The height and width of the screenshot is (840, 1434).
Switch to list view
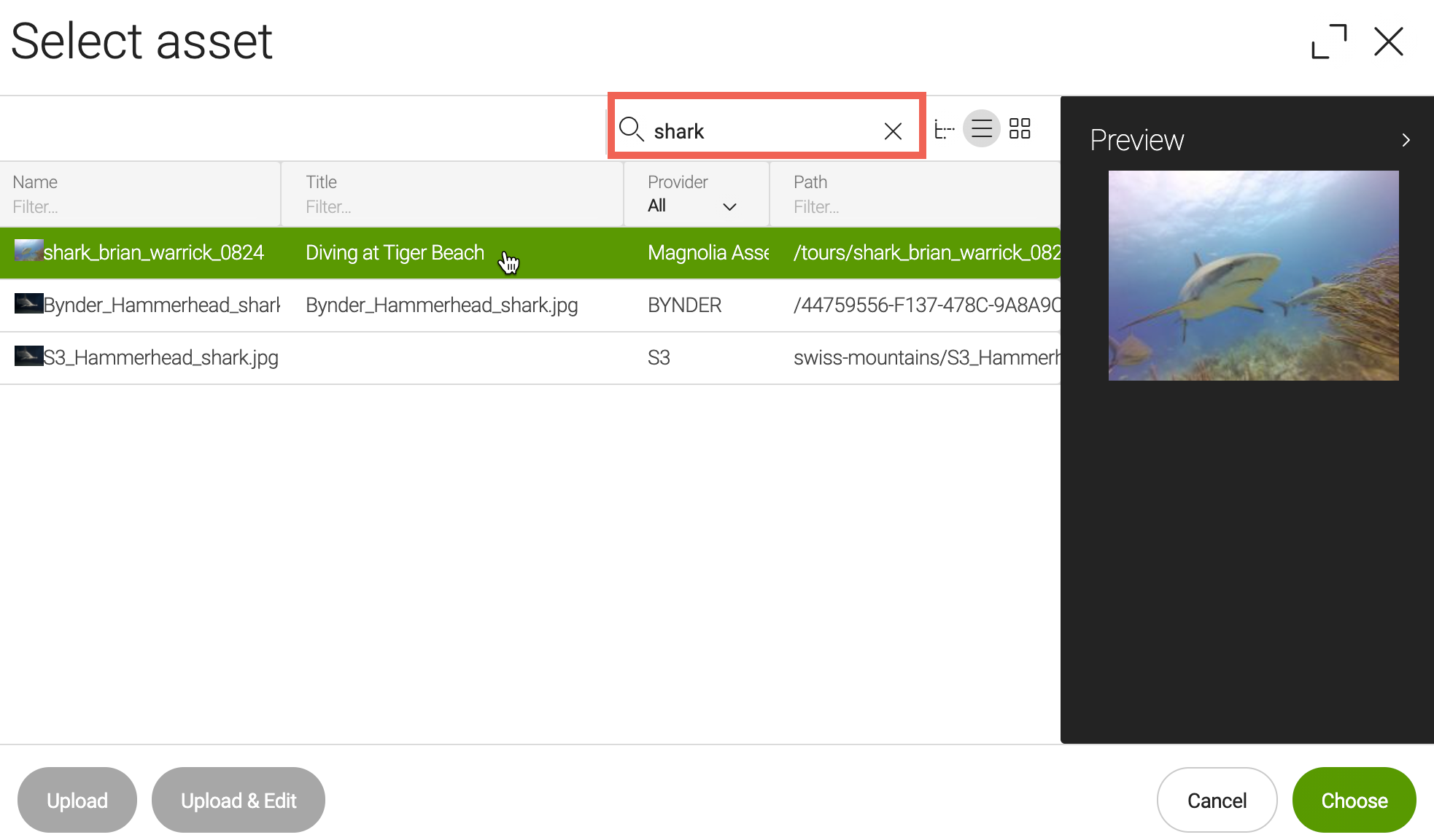[x=982, y=129]
